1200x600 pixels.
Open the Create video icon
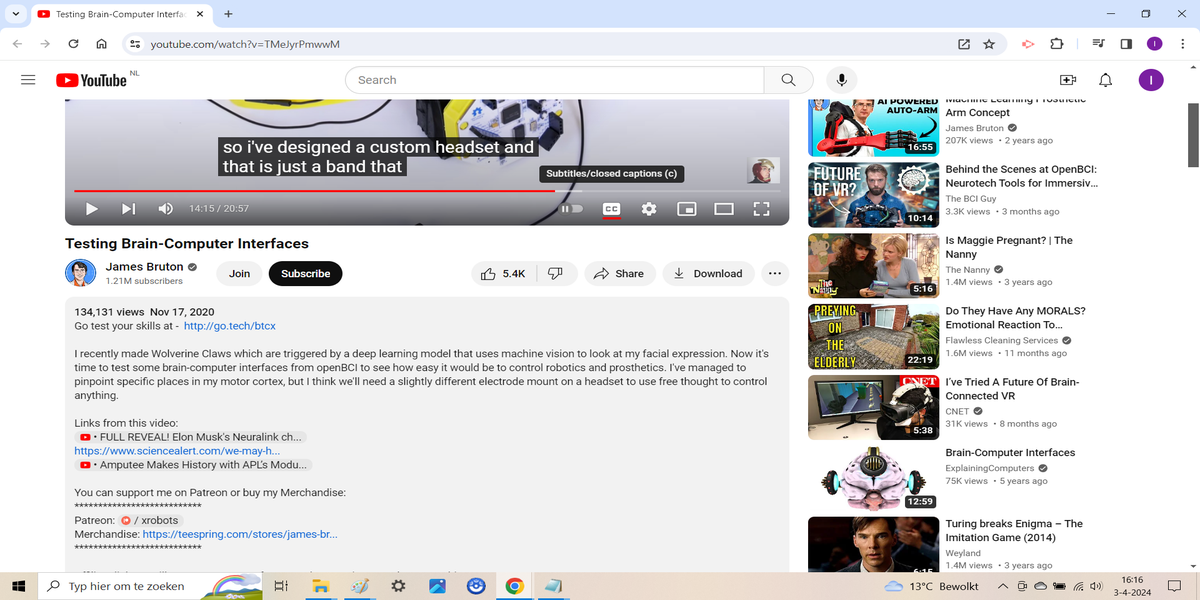[x=1067, y=80]
